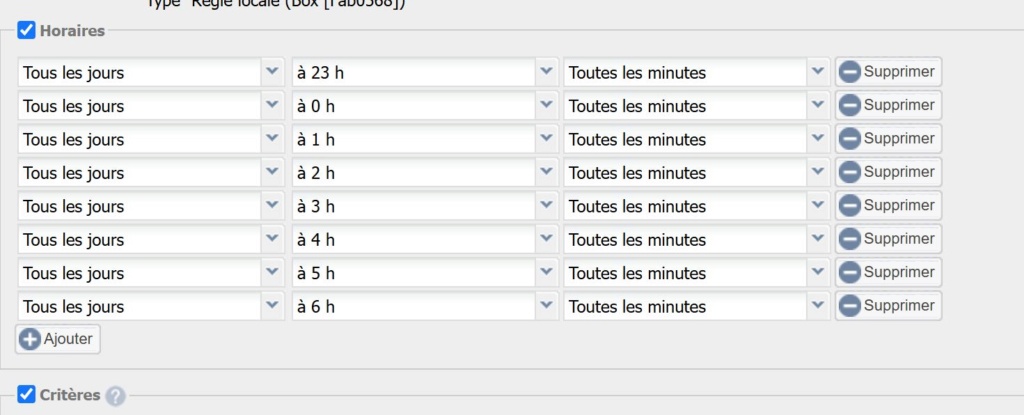This screenshot has width=1024, height=415.
Task: Click the minus icon in the 2 h row
Action: (x=849, y=172)
